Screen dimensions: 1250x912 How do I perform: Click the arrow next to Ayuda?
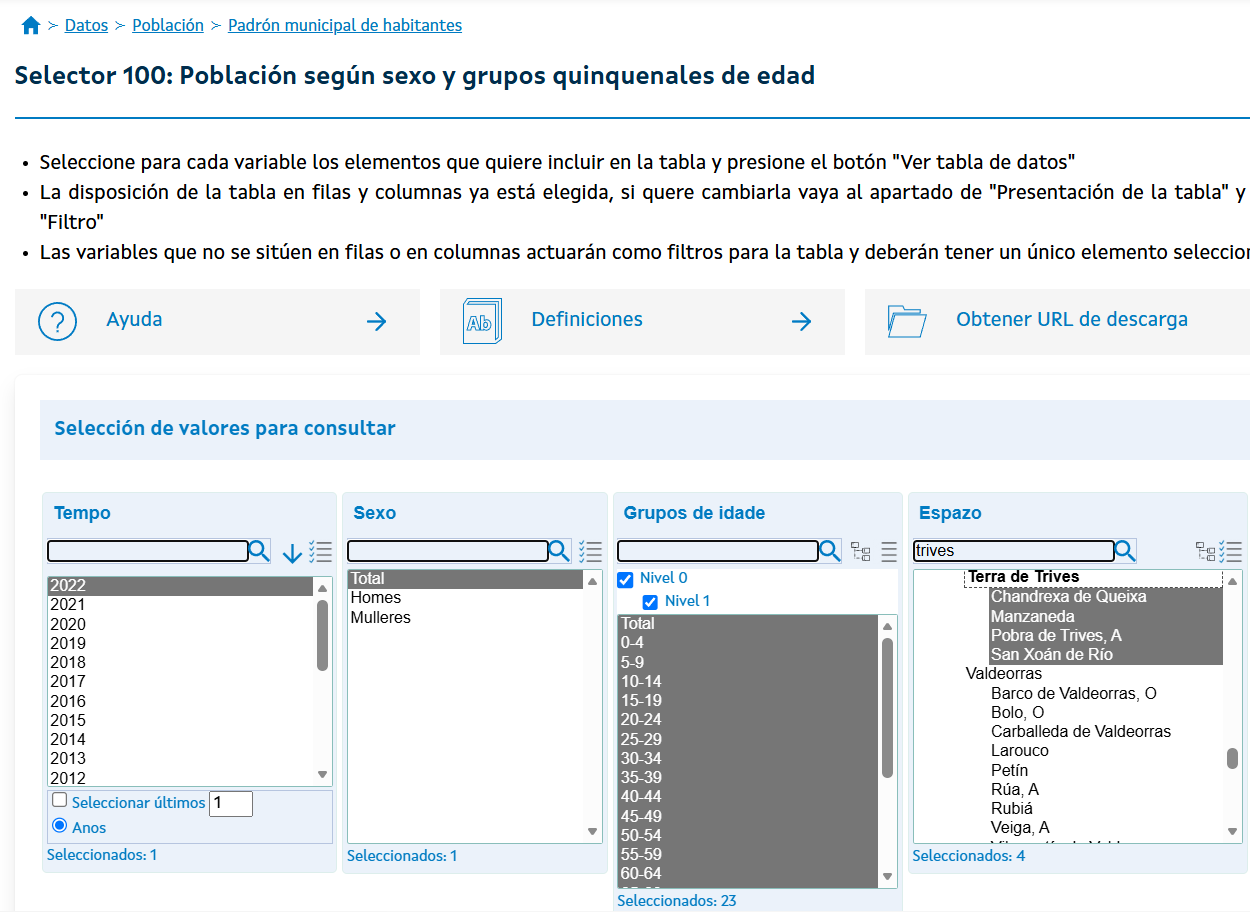[x=376, y=321]
